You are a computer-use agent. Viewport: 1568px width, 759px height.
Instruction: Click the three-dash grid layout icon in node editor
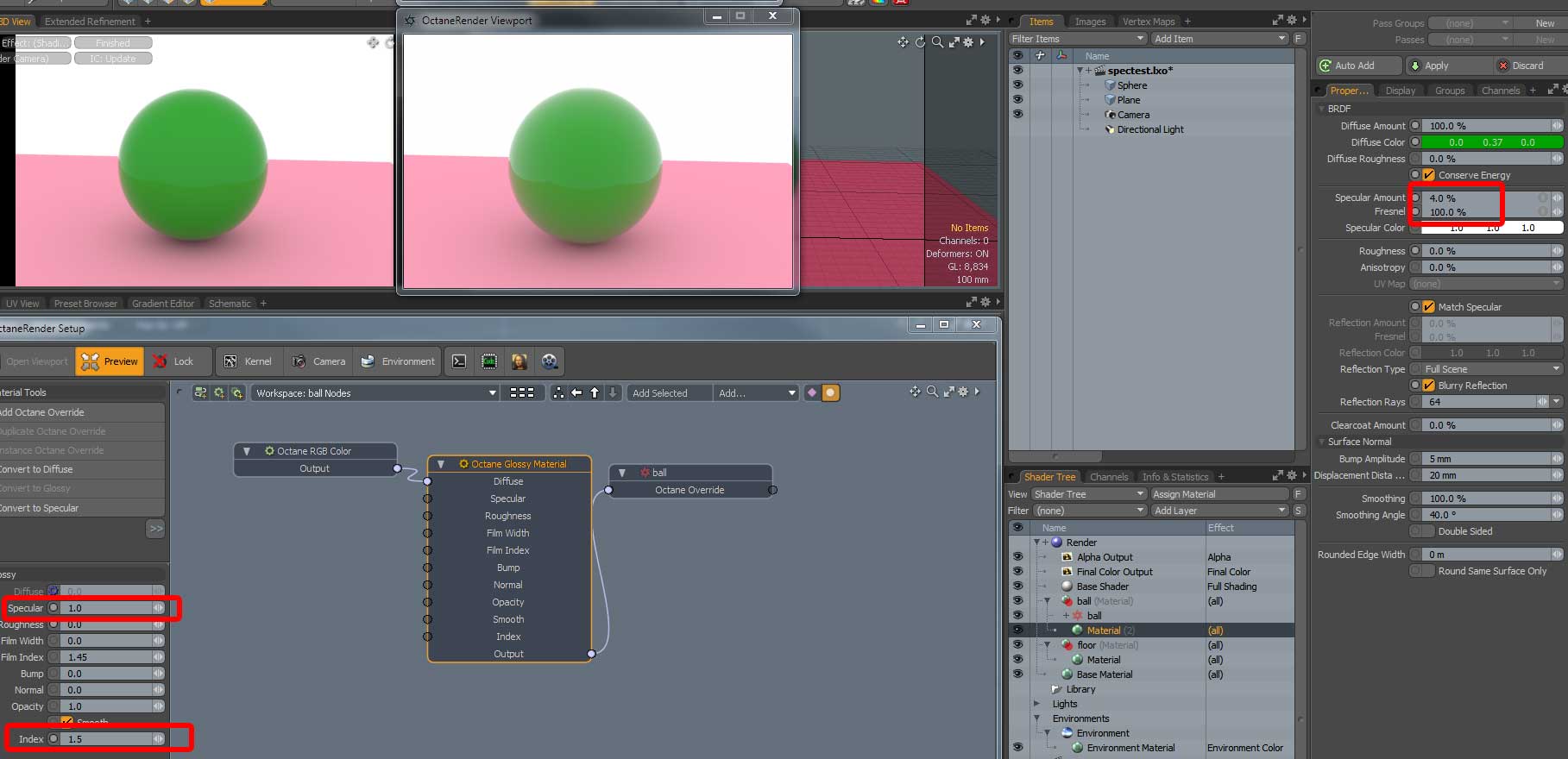pos(522,392)
